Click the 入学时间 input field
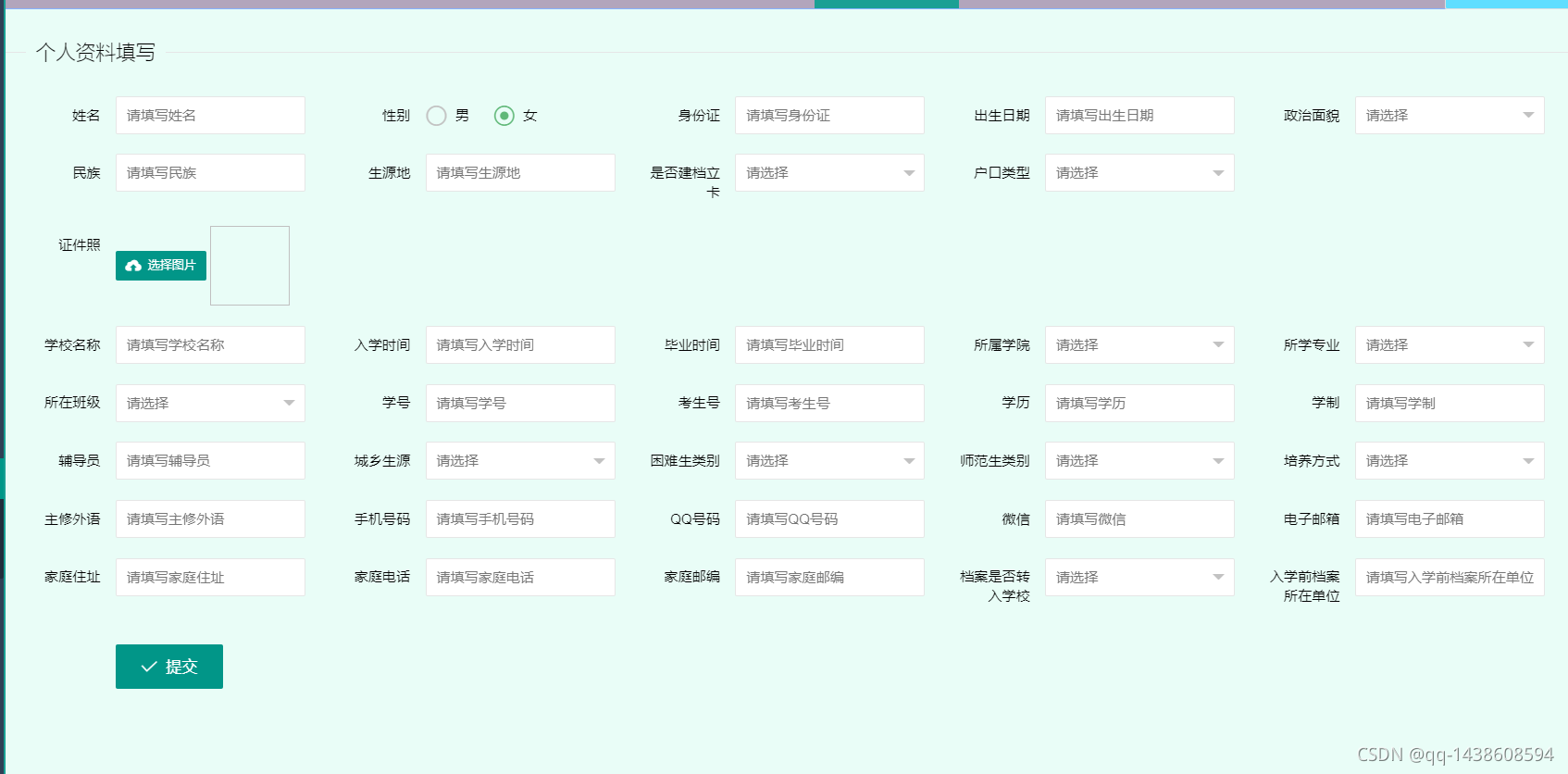The width and height of the screenshot is (1568, 774). pos(520,345)
